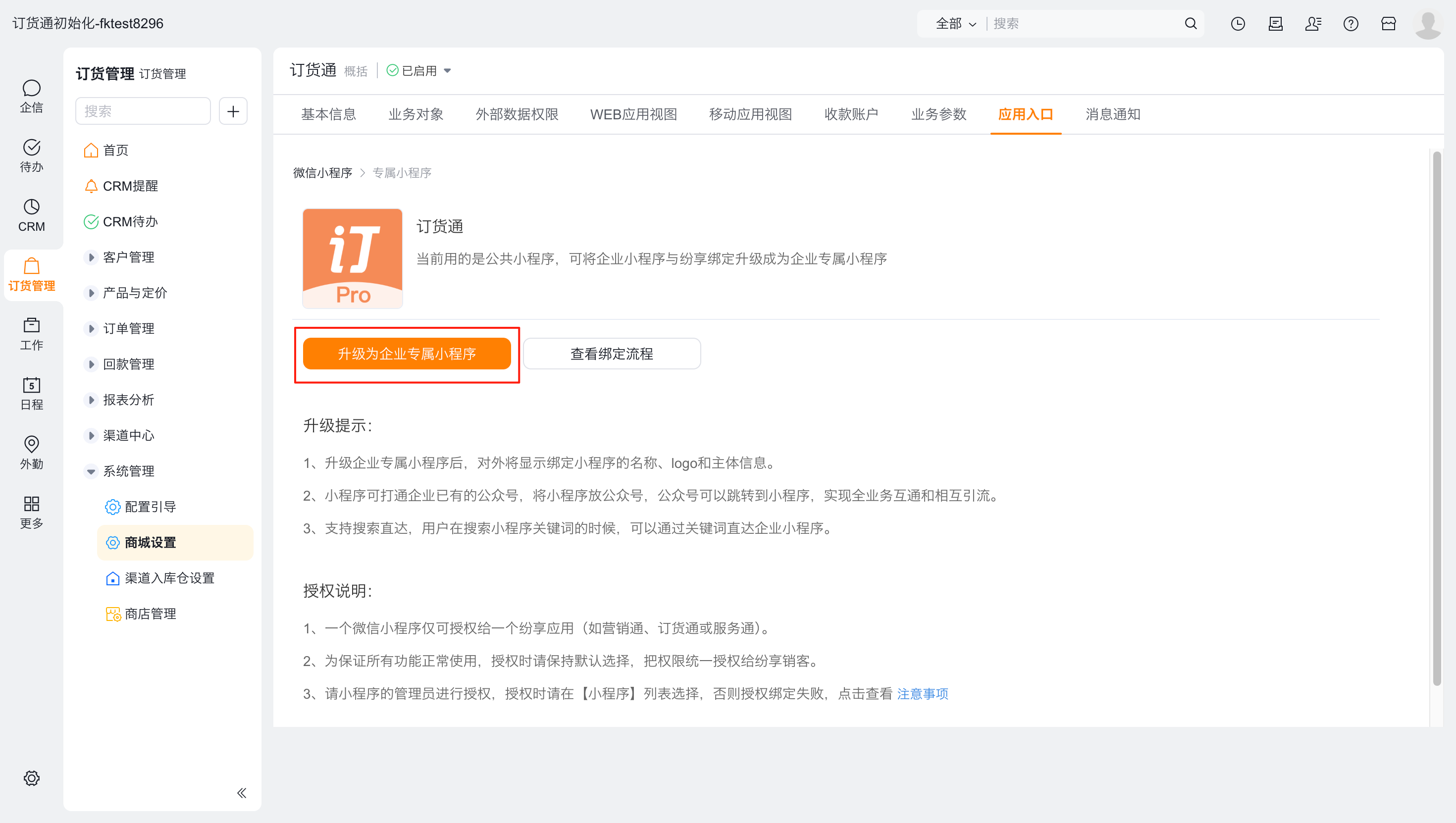The width and height of the screenshot is (1456, 823).
Task: Click 升级为企业专属小程序 orange button
Action: [x=407, y=354]
